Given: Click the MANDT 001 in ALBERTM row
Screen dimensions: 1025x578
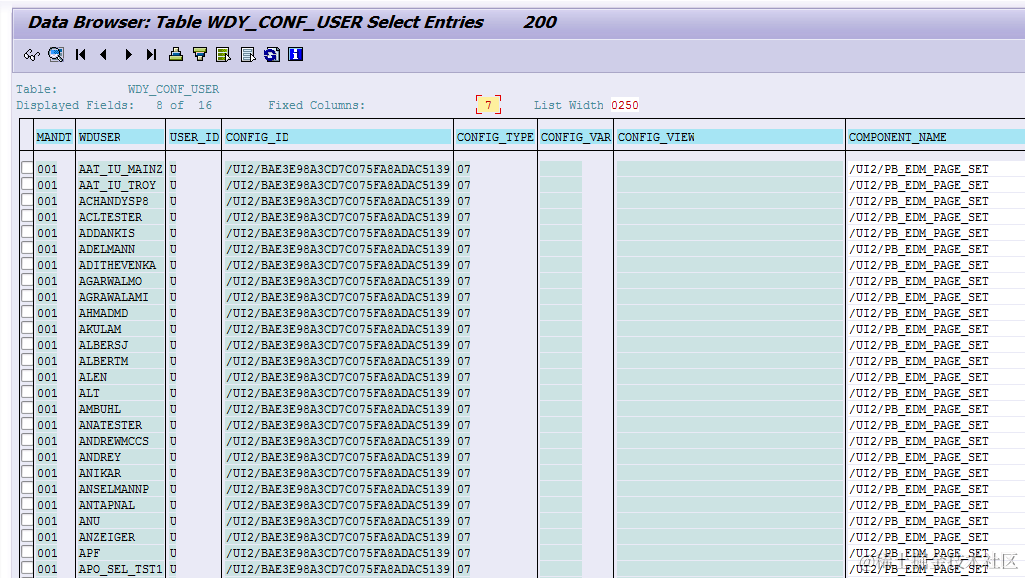Looking at the screenshot, I should (47, 361).
